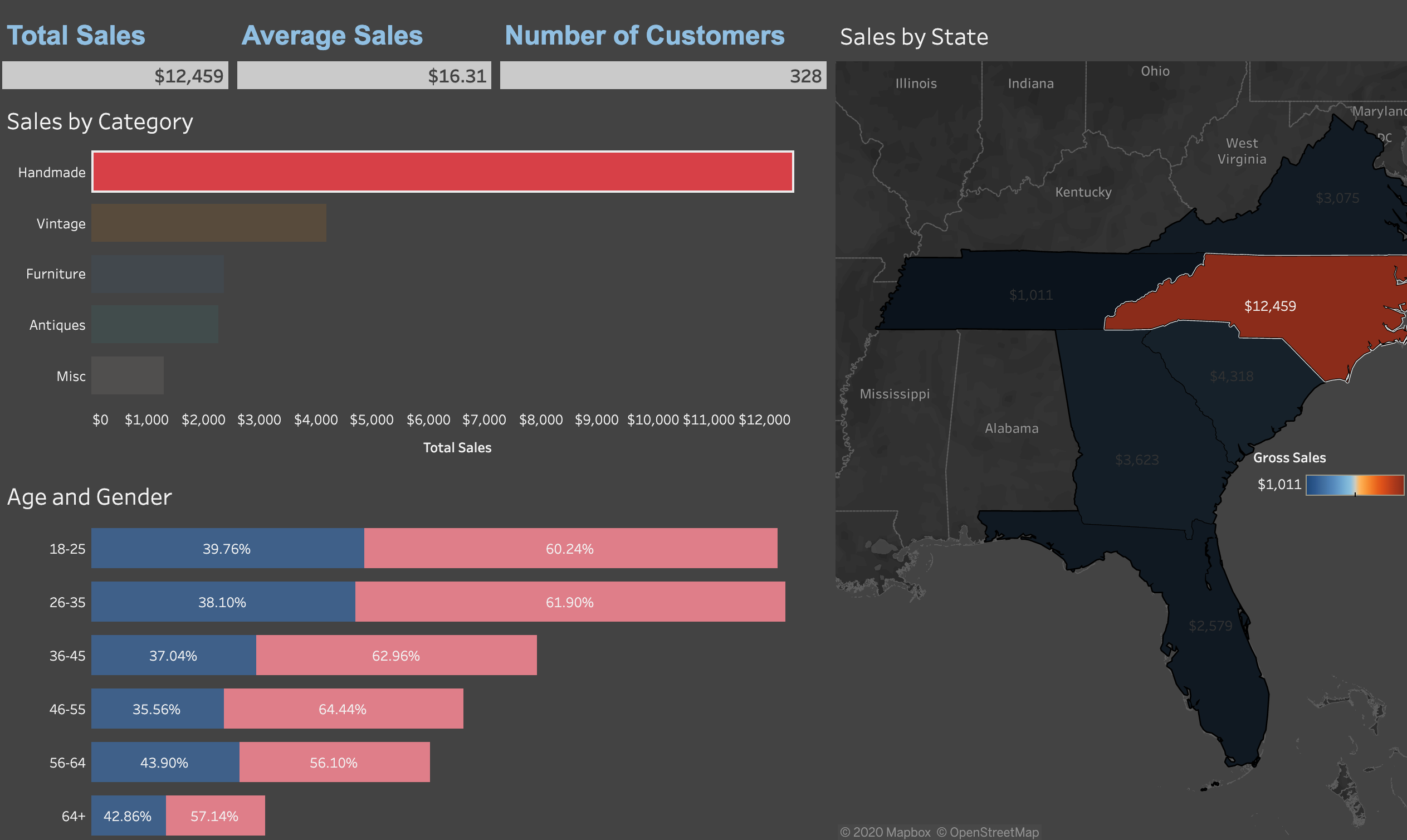This screenshot has height=840, width=1407.
Task: Click the 36-45 age group label
Action: [67, 656]
